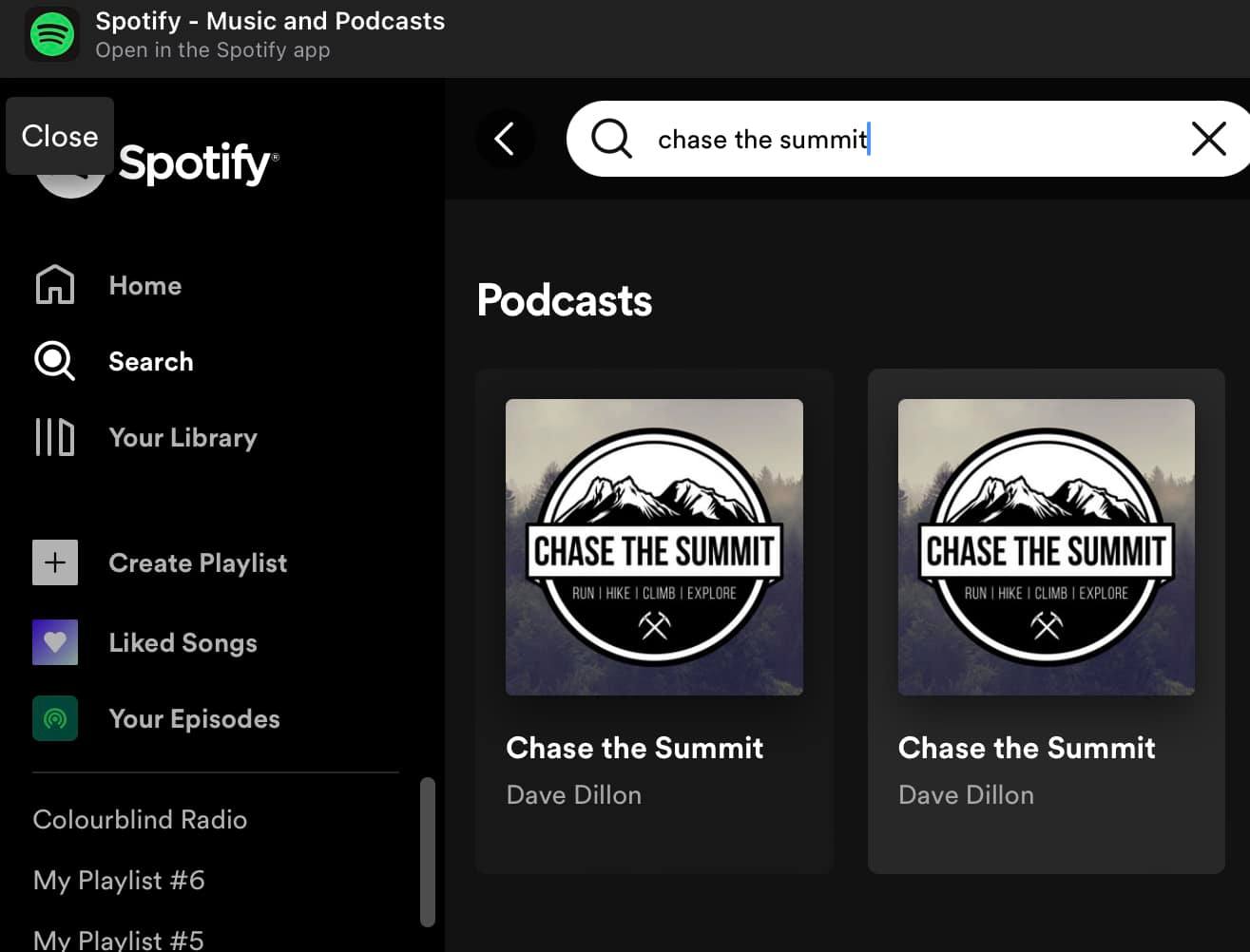Click "Open in the Spotify app" banner text
The height and width of the screenshot is (952, 1250).
[213, 50]
